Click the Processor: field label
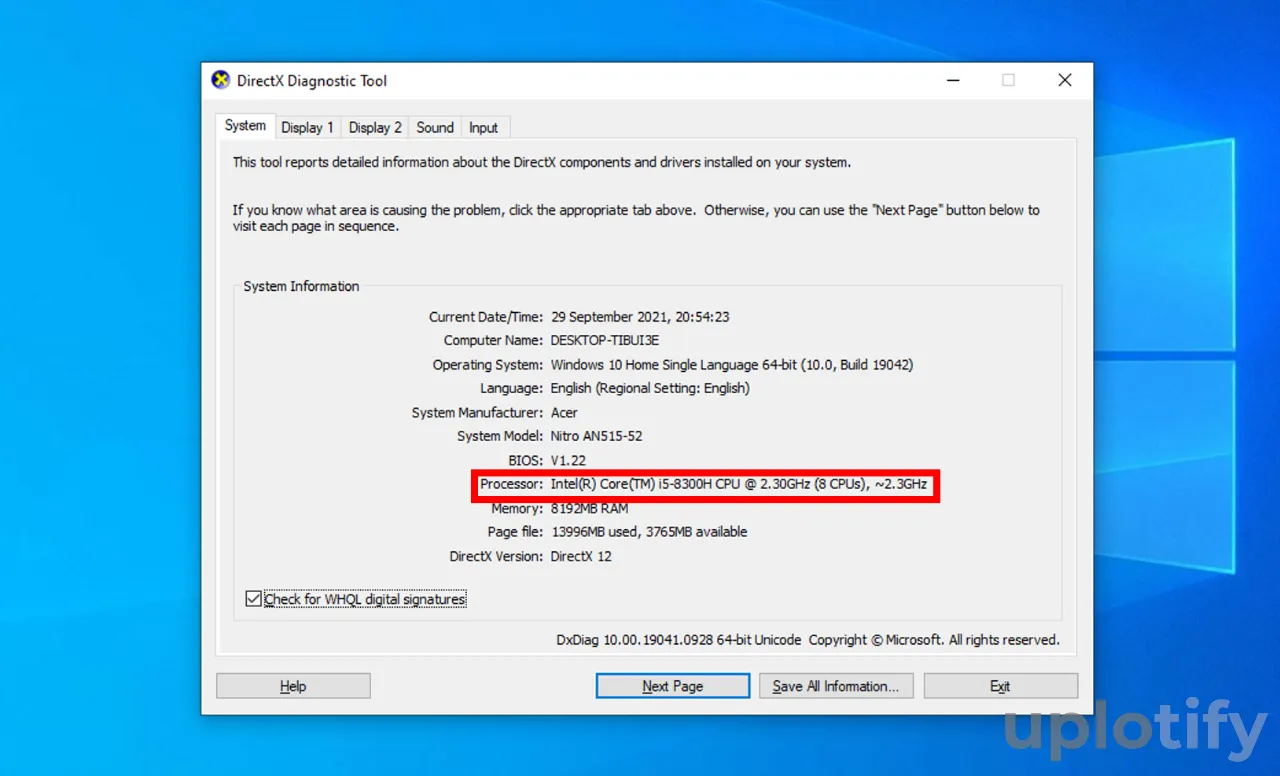Screen dimensions: 1280x776 [511, 484]
